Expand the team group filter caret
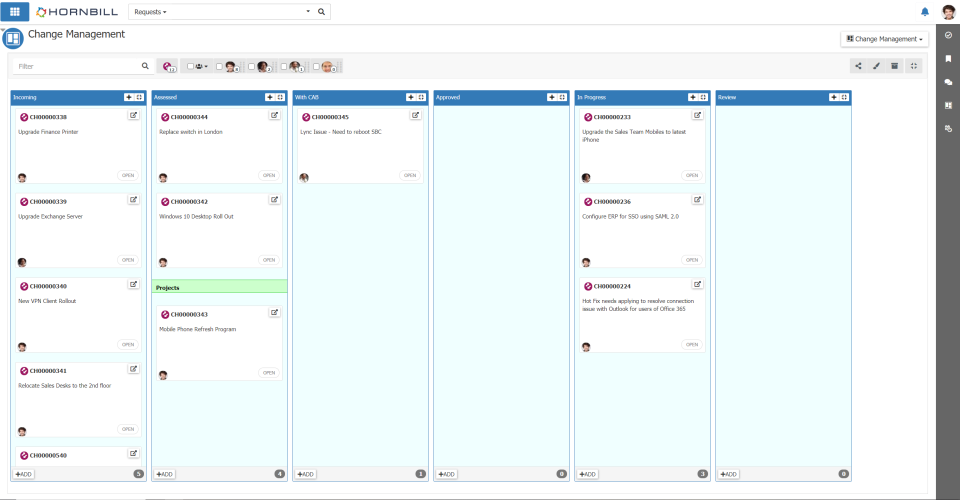The image size is (960, 500). [206, 67]
